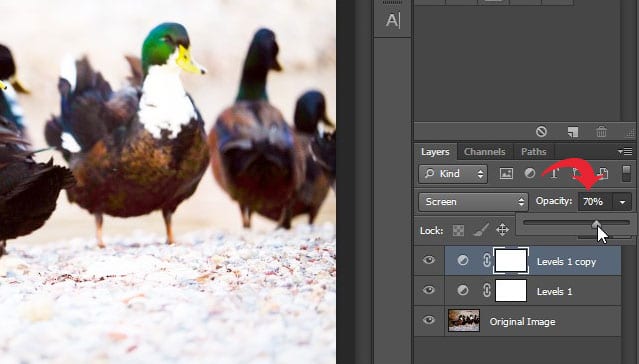Image resolution: width=639 pixels, height=364 pixels.
Task: Click the cancel circle-slash icon above Layers
Action: tap(541, 132)
